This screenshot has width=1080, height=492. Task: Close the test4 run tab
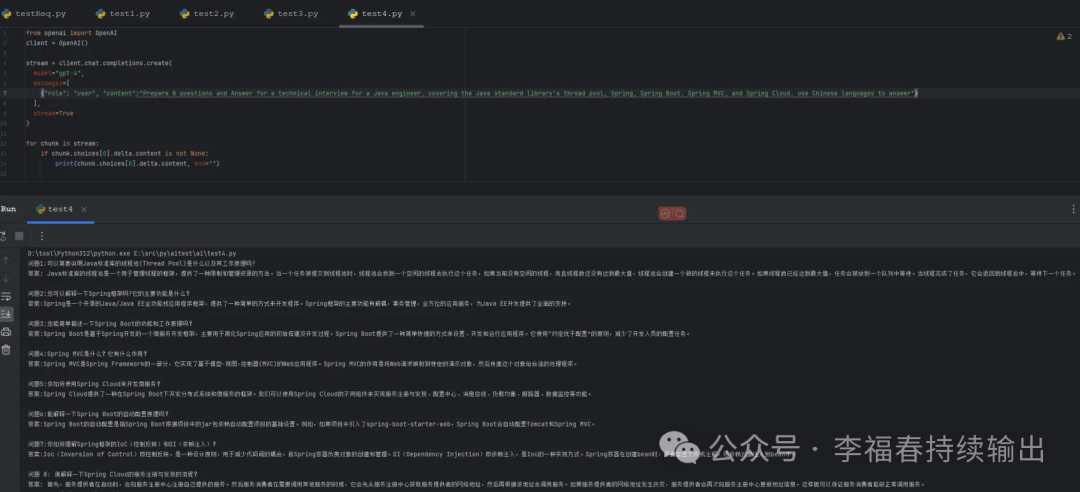point(84,209)
